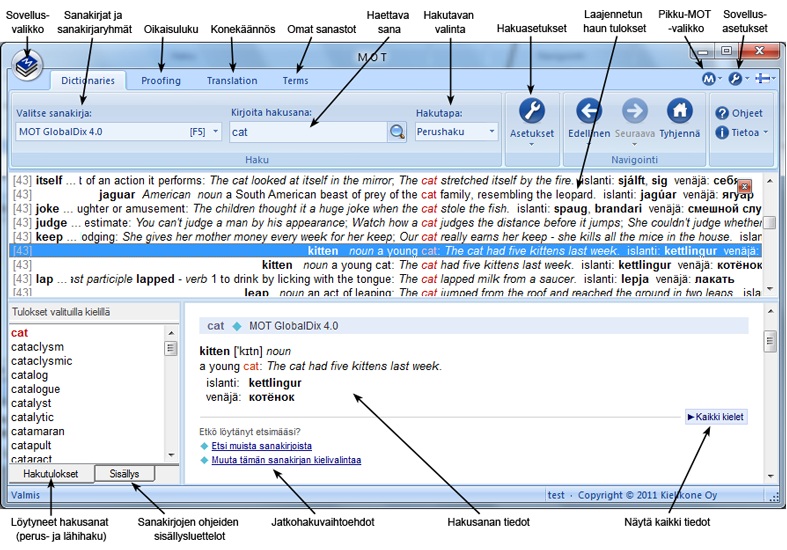This screenshot has width=787, height=550.
Task: Select the Sisällys tab
Action: 124,474
